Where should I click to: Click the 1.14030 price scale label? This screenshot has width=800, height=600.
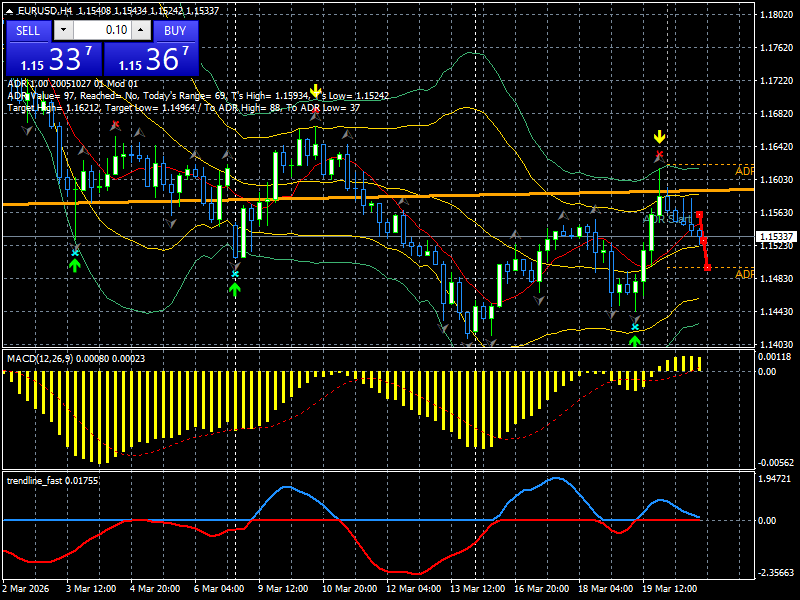click(x=777, y=345)
